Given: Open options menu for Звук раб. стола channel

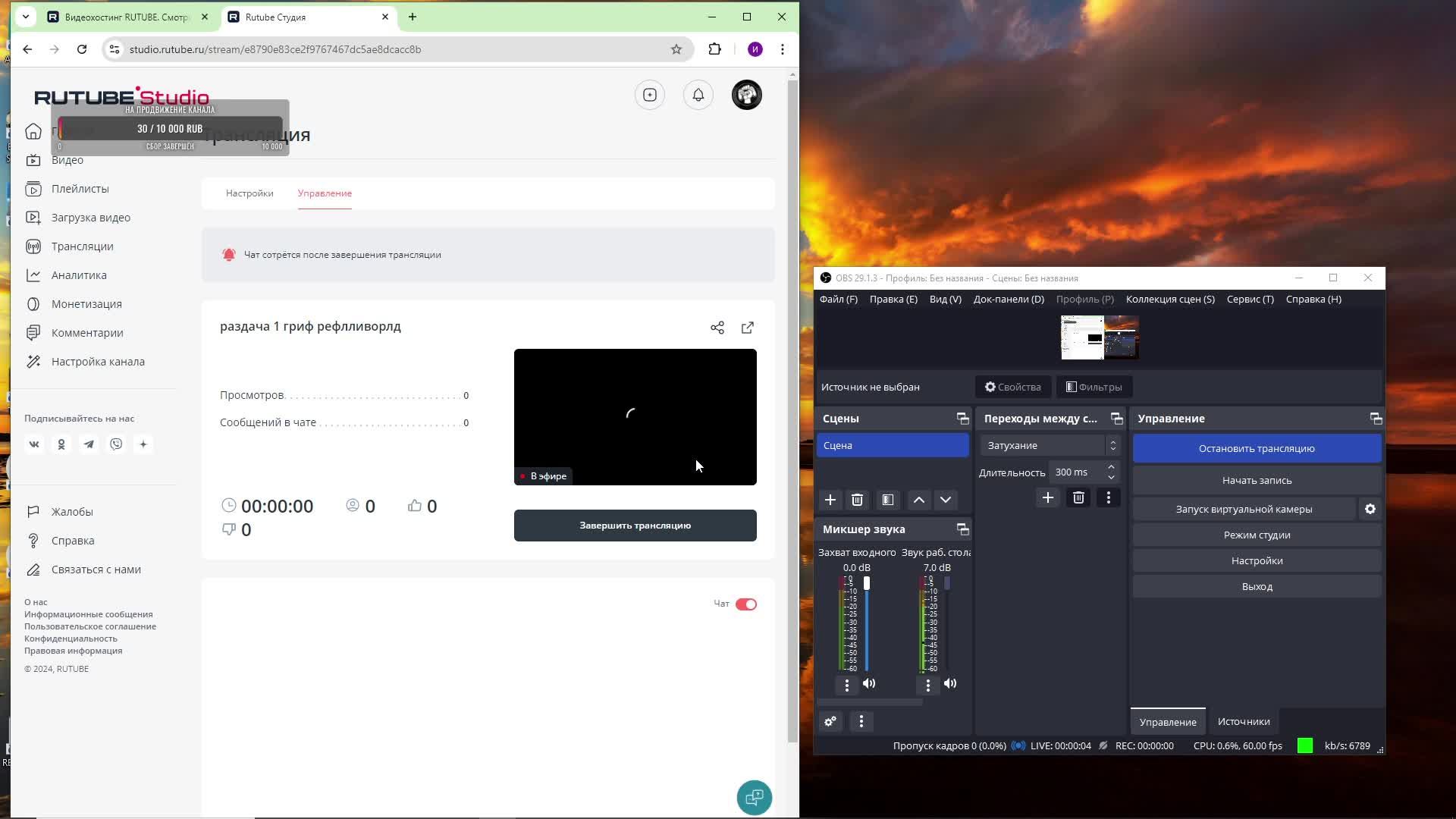Looking at the screenshot, I should point(928,685).
